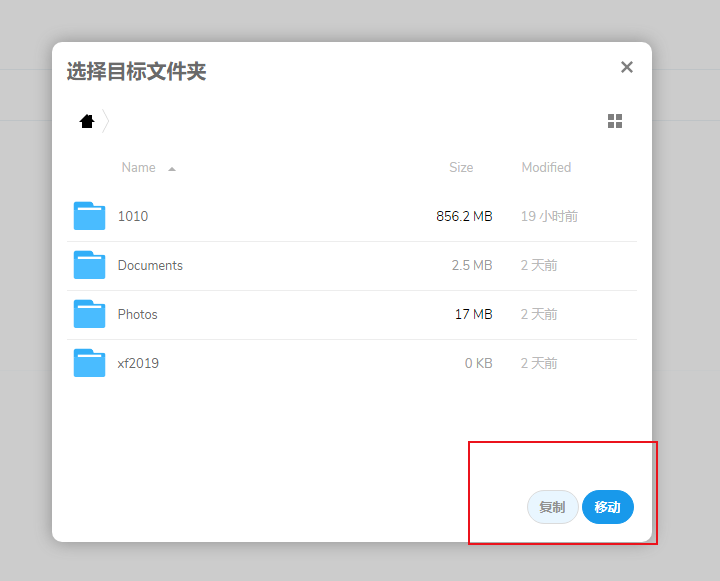Click the home breadcrumb icon

click(x=87, y=121)
